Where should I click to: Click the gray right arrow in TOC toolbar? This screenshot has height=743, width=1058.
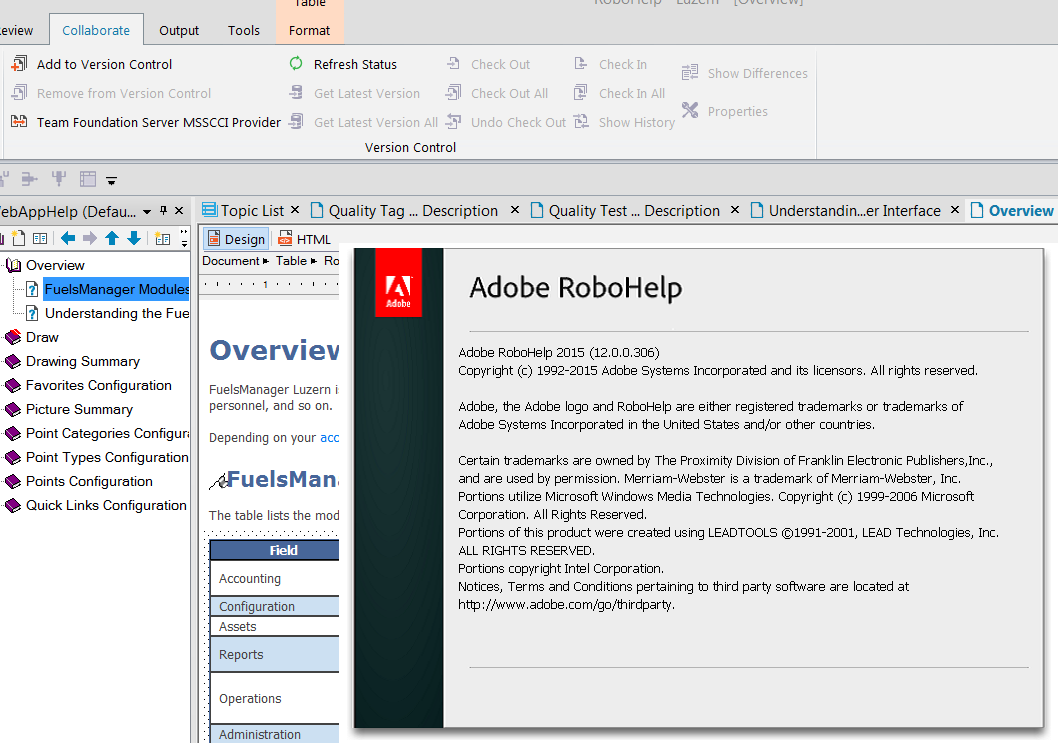tap(90, 238)
